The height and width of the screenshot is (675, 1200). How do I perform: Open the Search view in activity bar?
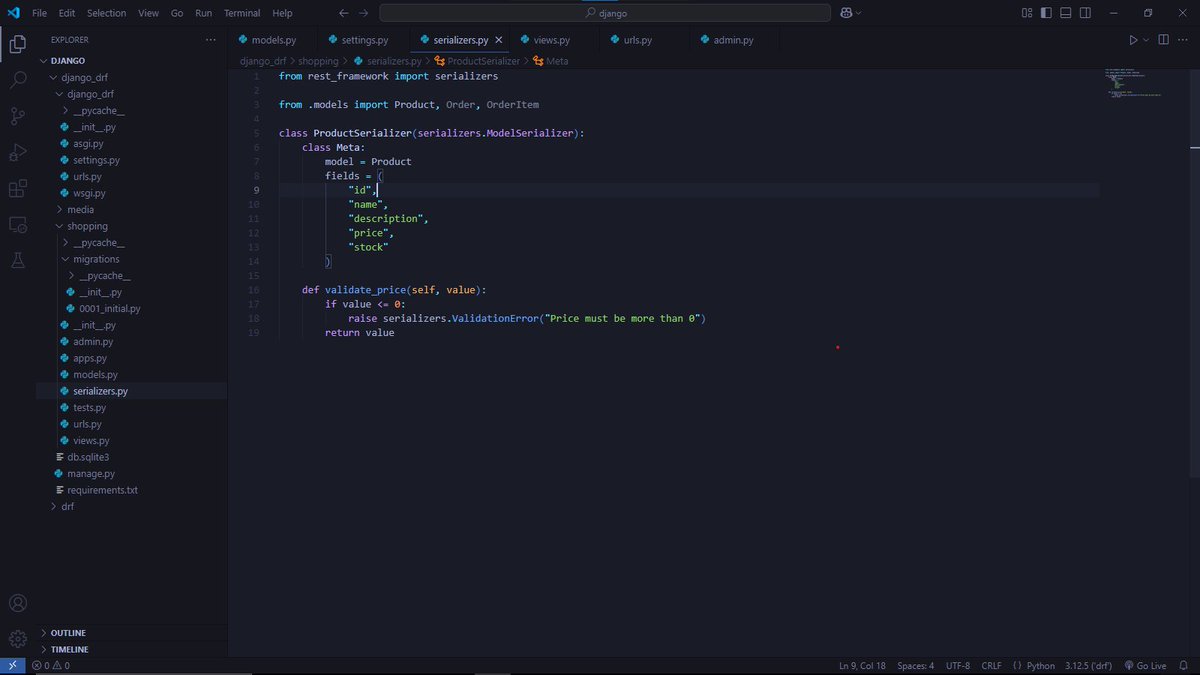pos(17,80)
